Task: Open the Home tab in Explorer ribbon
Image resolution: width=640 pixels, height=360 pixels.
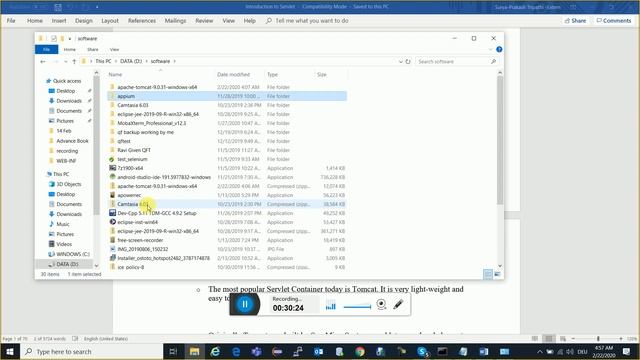Action: click(70, 49)
